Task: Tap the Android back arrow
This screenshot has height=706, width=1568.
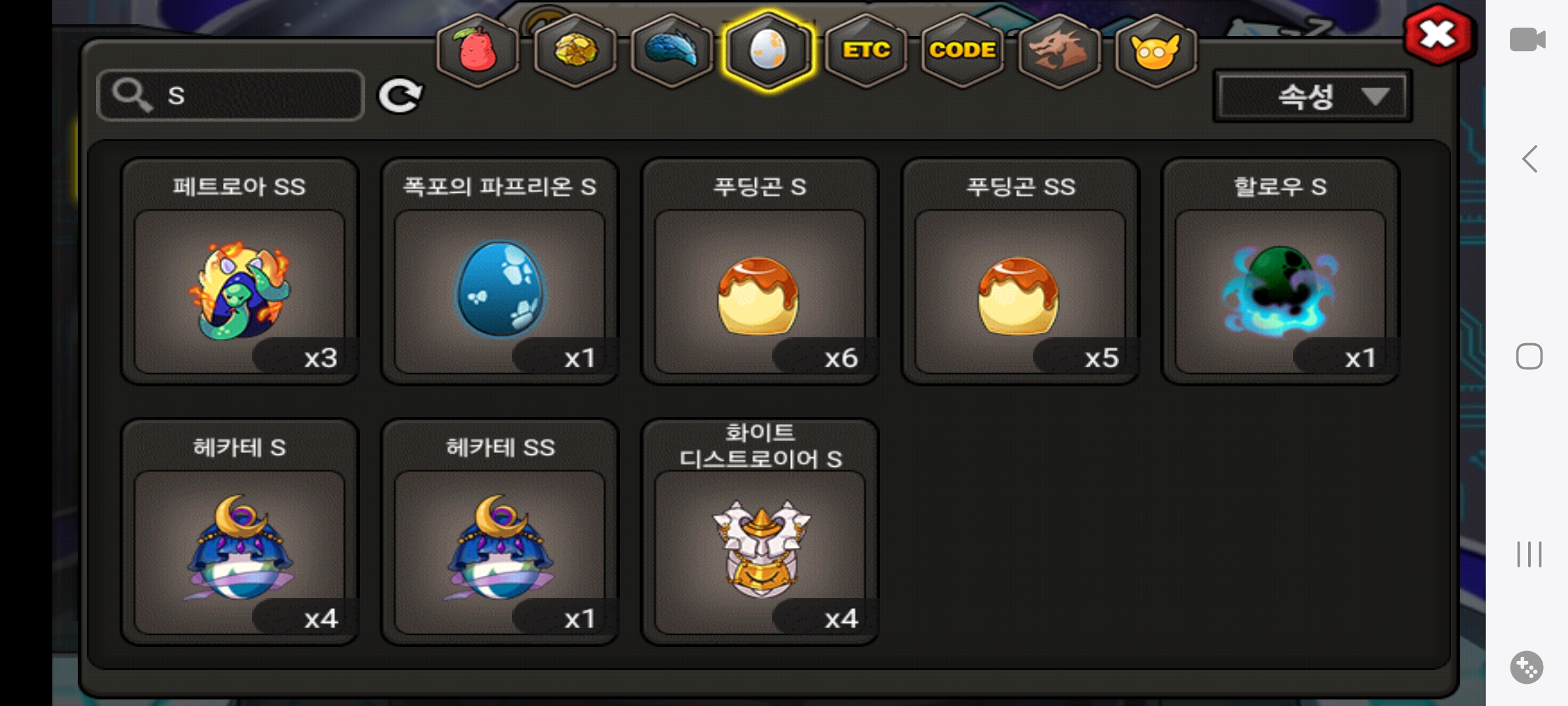Action: (x=1529, y=159)
